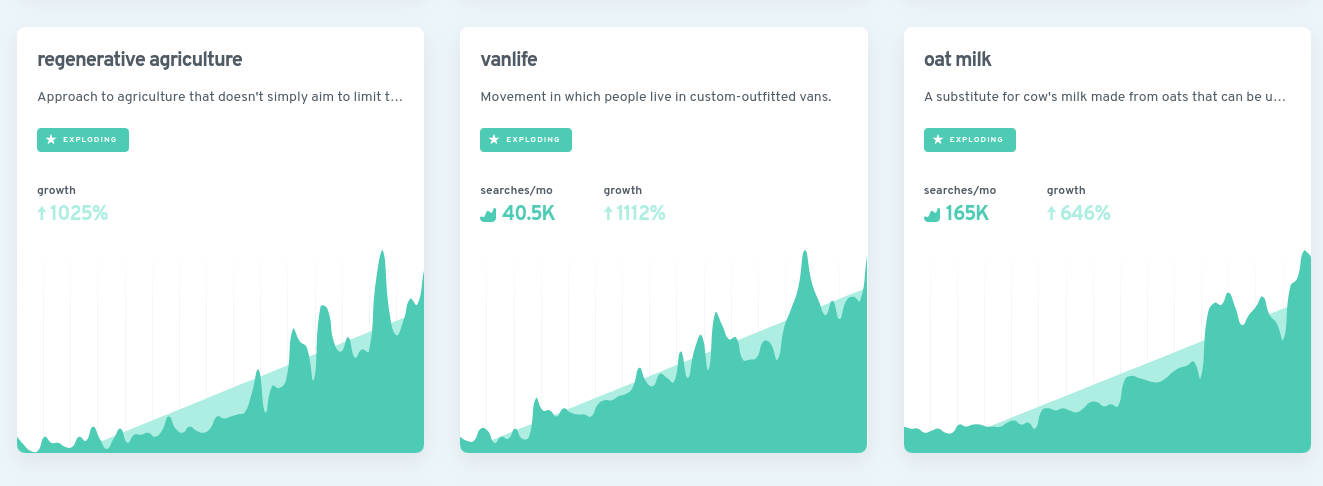The height and width of the screenshot is (486, 1323).
Task: Click the oat milk 165K searches value
Action: pyautogui.click(x=966, y=213)
